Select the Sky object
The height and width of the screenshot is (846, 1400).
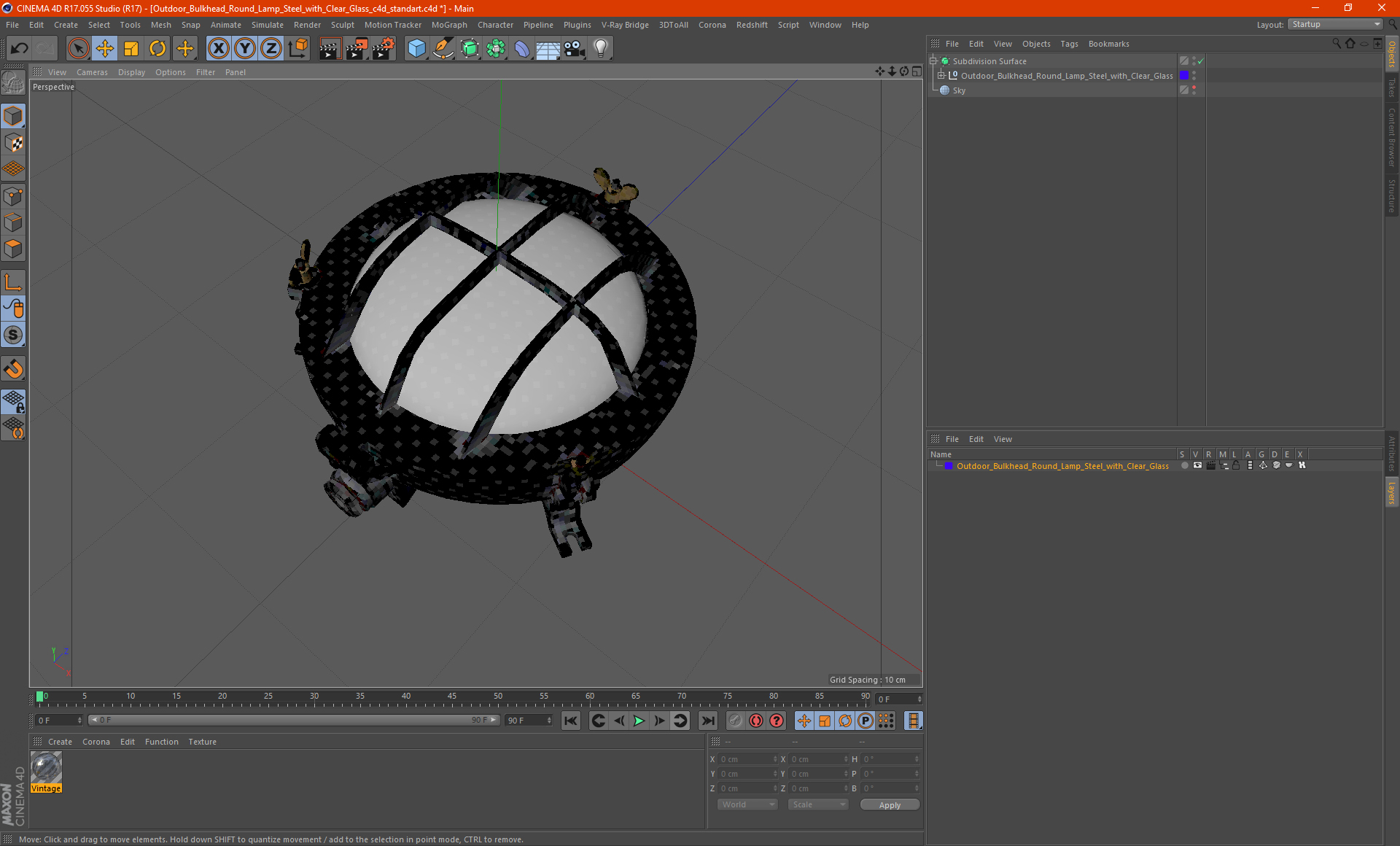click(x=959, y=90)
